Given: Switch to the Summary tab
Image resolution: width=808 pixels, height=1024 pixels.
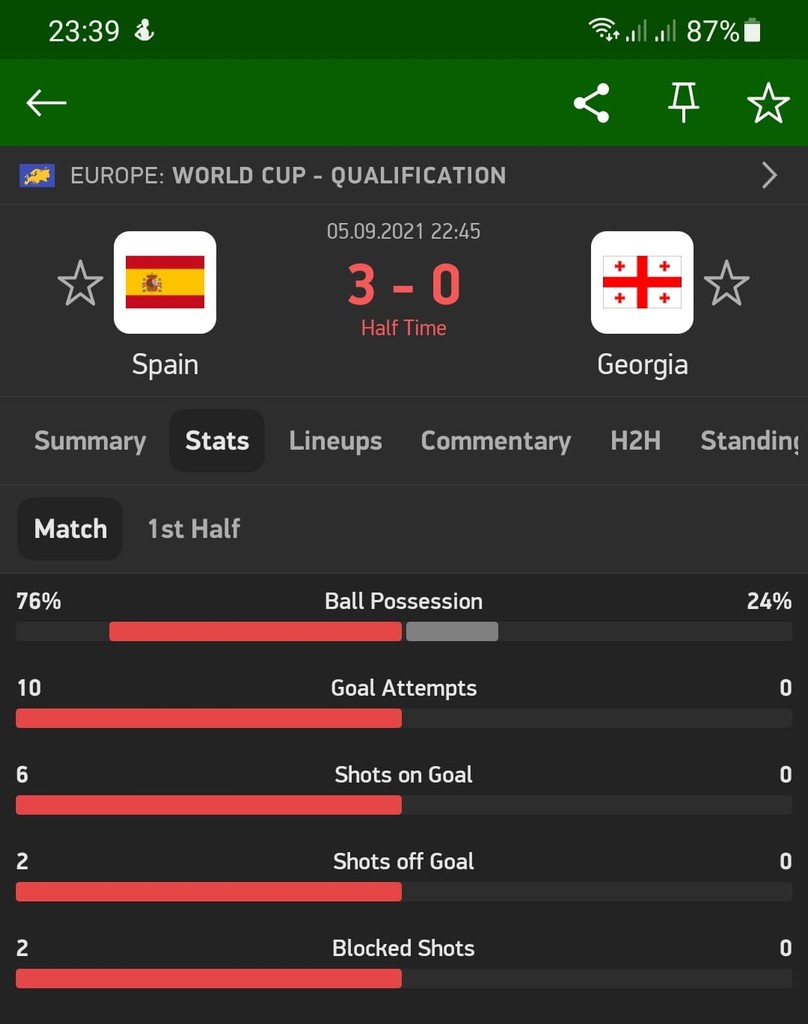Looking at the screenshot, I should (x=90, y=441).
